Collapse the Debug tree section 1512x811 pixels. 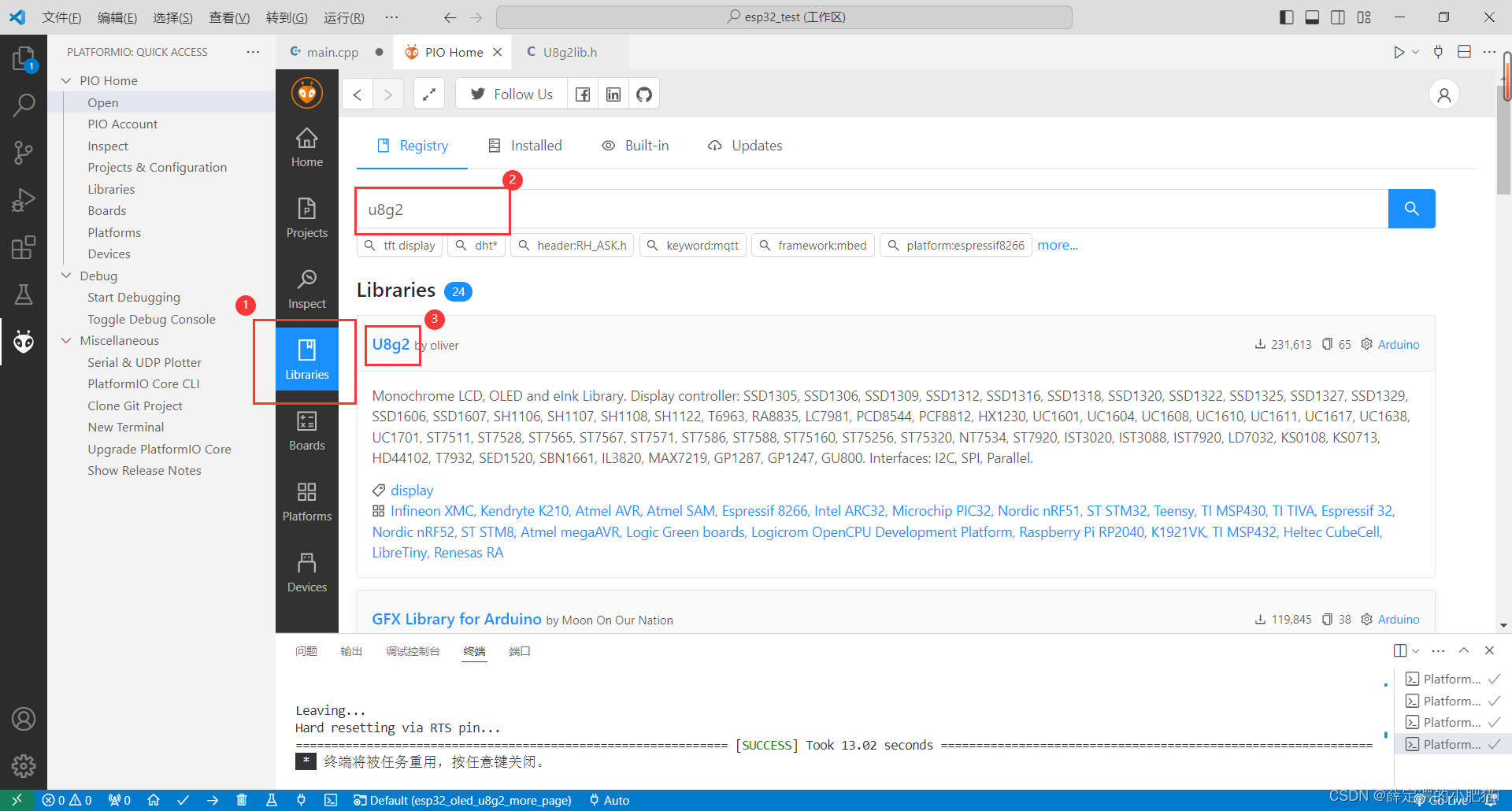pyautogui.click(x=66, y=276)
